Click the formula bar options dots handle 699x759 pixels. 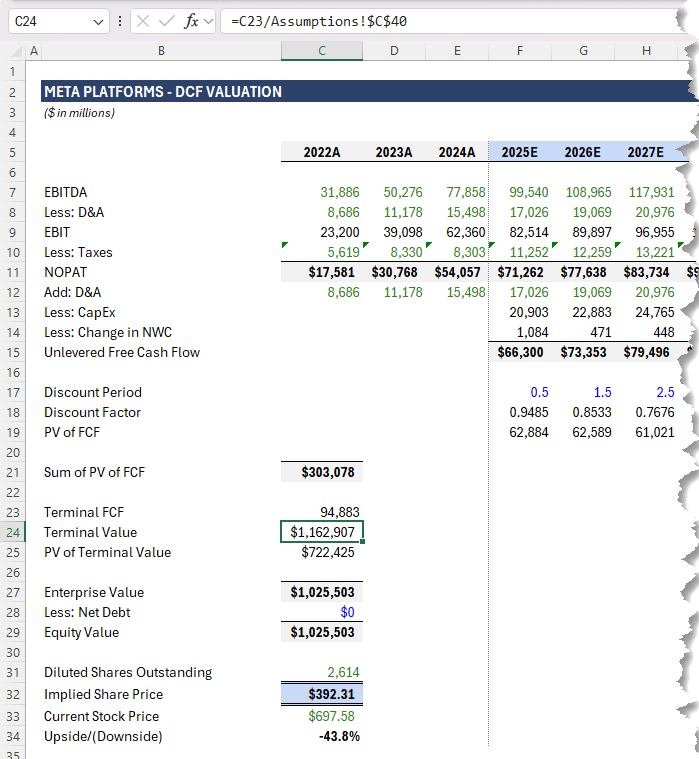pyautogui.click(x=120, y=21)
